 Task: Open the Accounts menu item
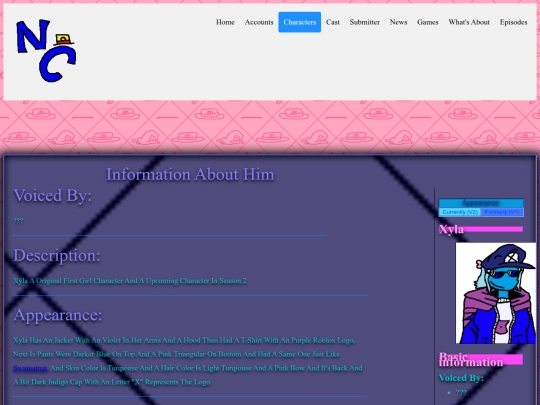[259, 22]
